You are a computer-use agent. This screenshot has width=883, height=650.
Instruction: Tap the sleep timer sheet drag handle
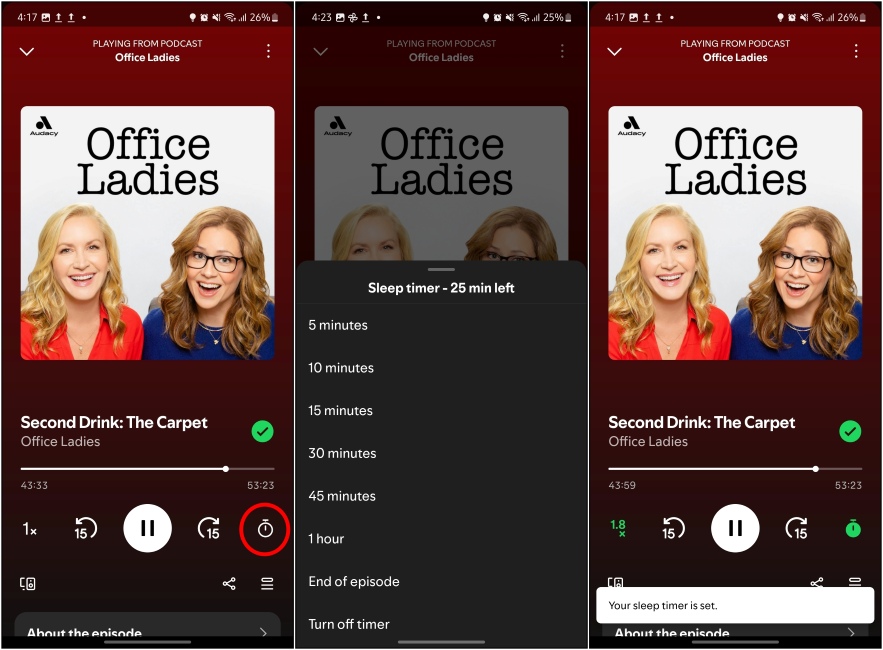pos(441,268)
